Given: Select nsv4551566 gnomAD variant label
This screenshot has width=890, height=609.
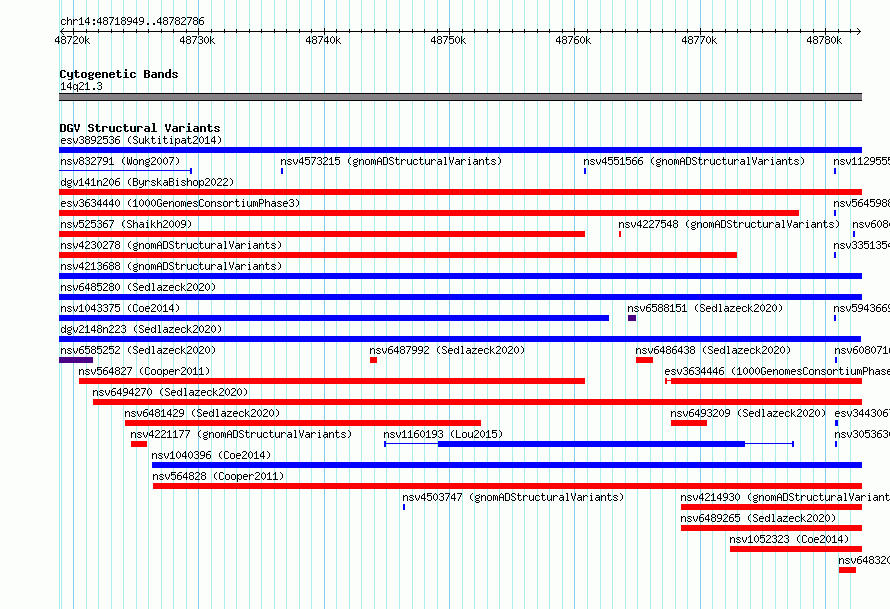Looking at the screenshot, I should point(694,161).
